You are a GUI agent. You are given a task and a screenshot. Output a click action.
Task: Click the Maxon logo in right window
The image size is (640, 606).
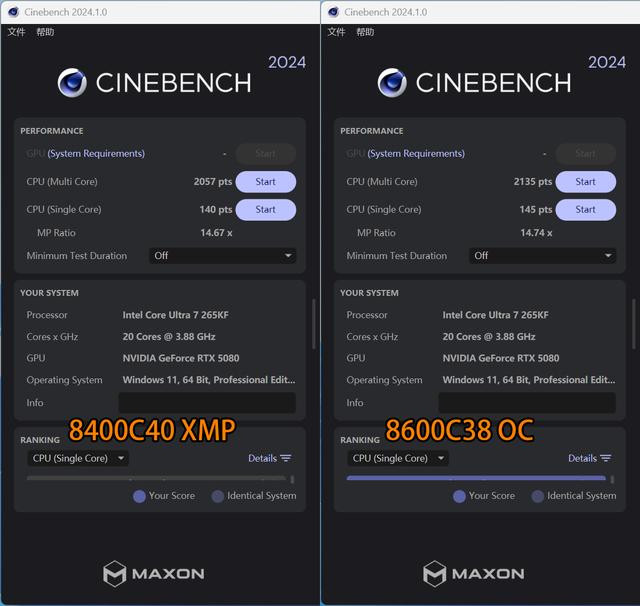(x=473, y=573)
